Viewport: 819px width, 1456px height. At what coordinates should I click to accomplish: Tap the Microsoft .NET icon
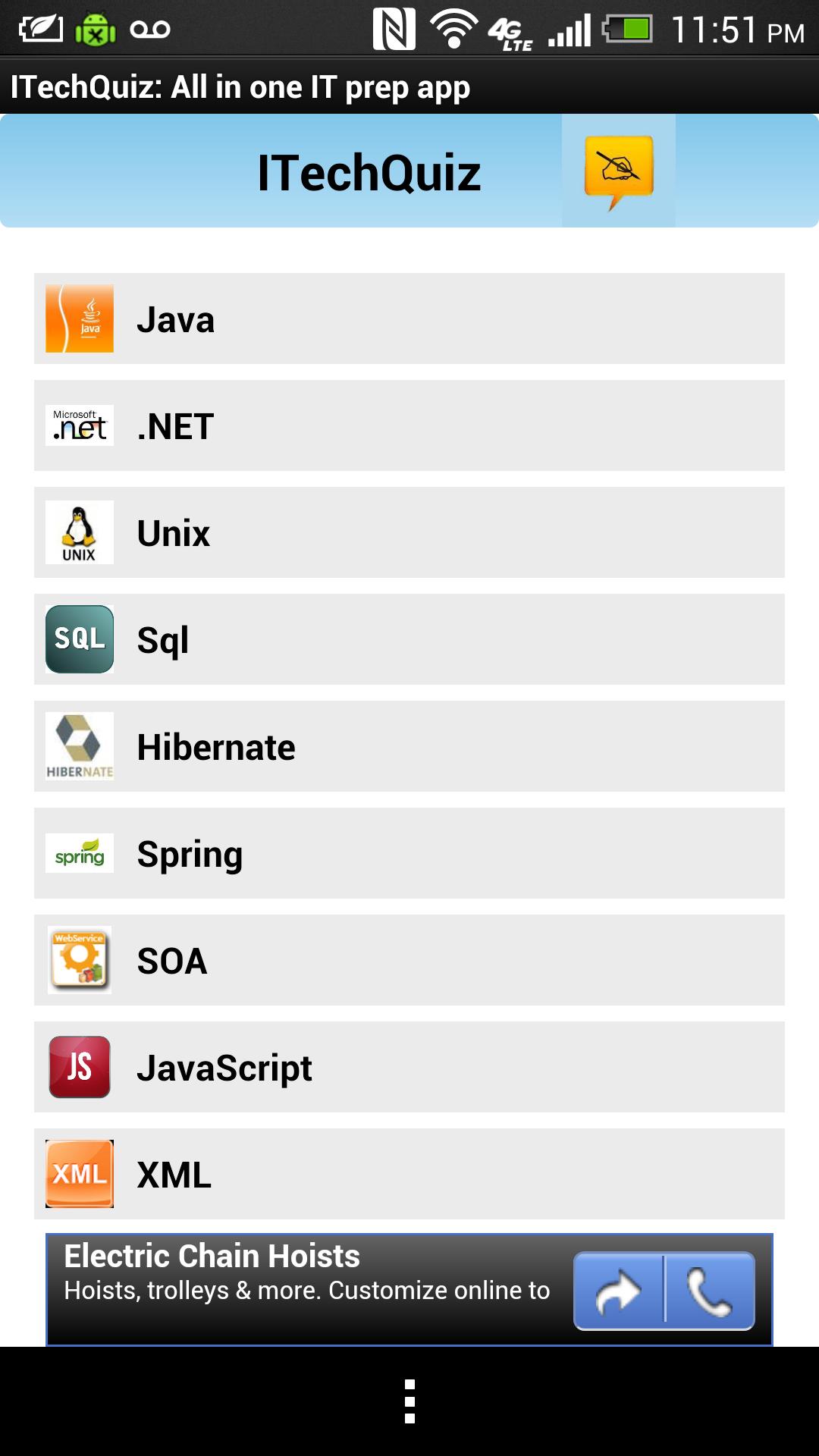tap(79, 426)
